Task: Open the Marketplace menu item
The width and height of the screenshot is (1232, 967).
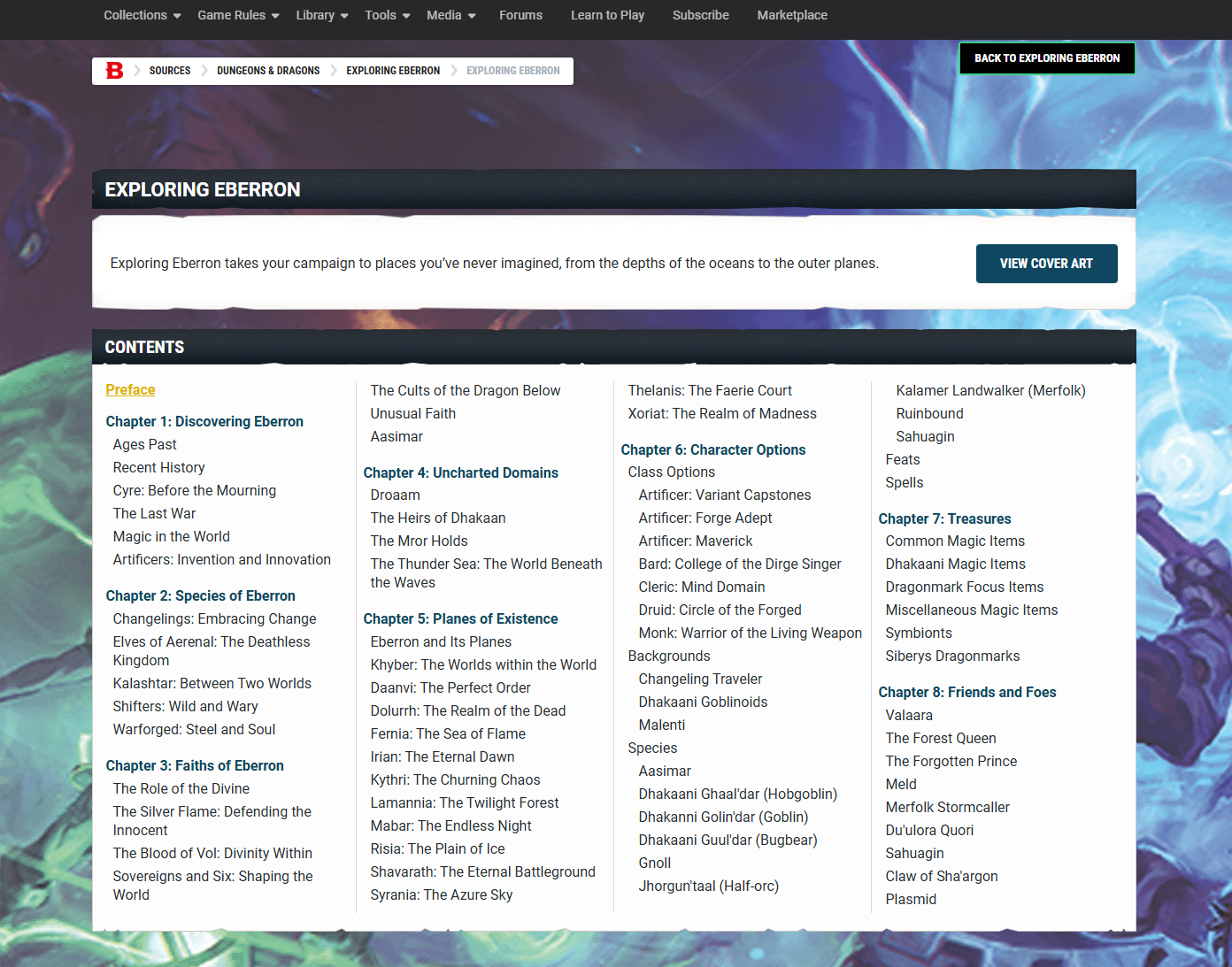Action: pyautogui.click(x=792, y=15)
